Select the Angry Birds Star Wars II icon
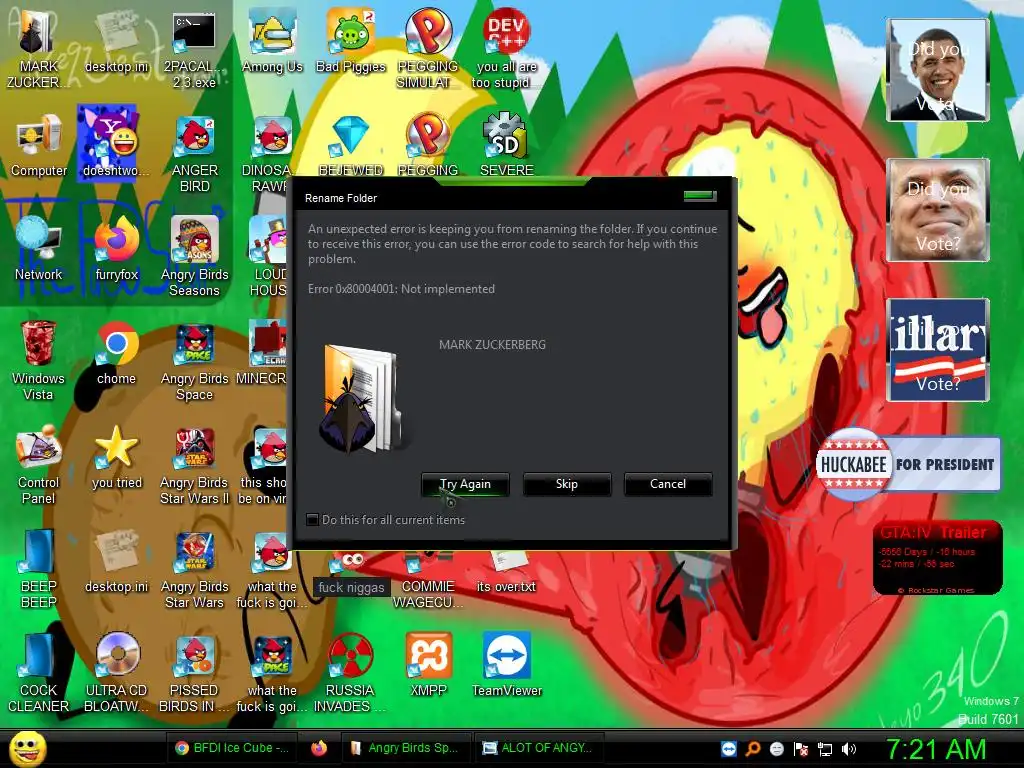The height and width of the screenshot is (768, 1024). pos(194,466)
